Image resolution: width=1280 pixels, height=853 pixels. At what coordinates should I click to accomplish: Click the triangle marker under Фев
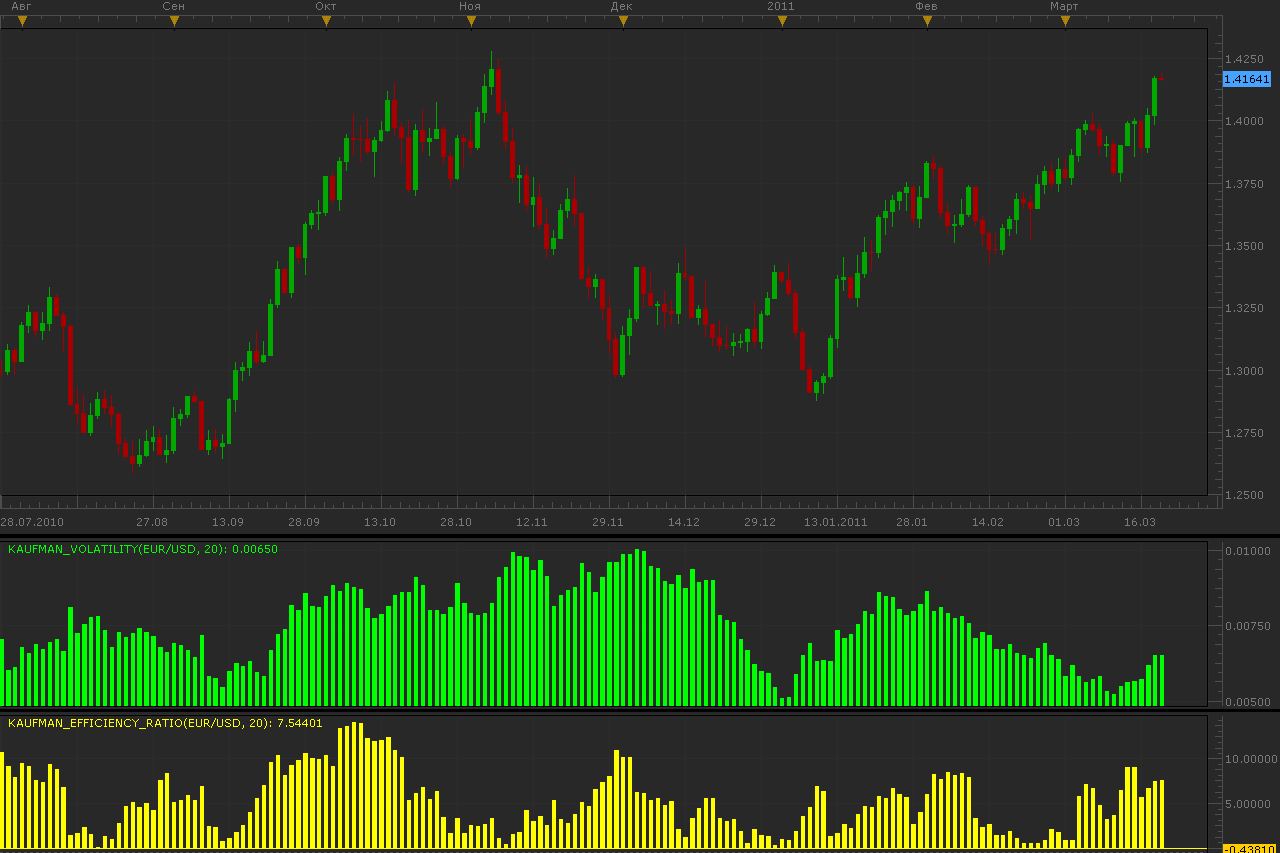click(x=927, y=21)
